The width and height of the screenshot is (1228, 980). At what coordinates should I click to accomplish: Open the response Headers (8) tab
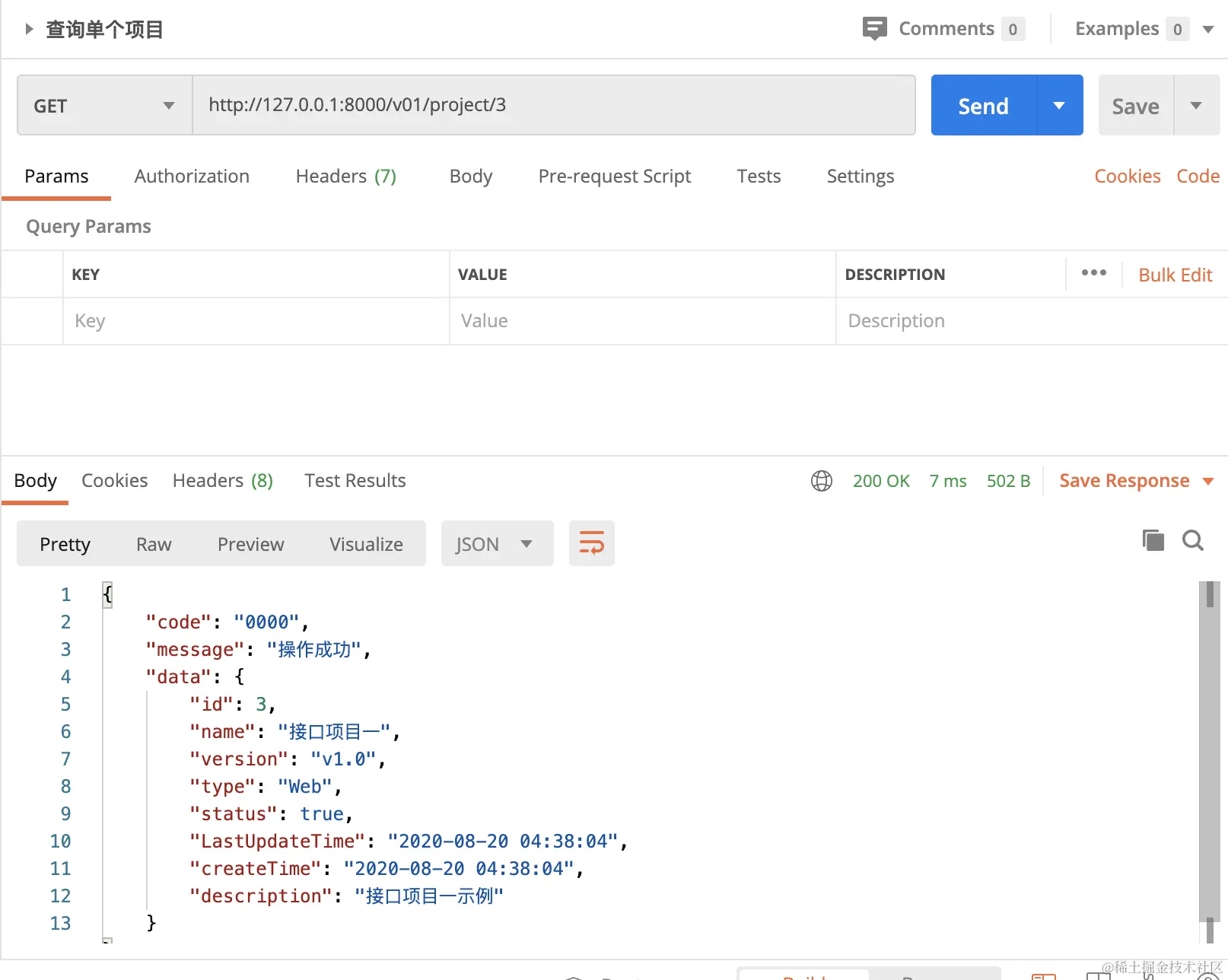pyautogui.click(x=222, y=481)
